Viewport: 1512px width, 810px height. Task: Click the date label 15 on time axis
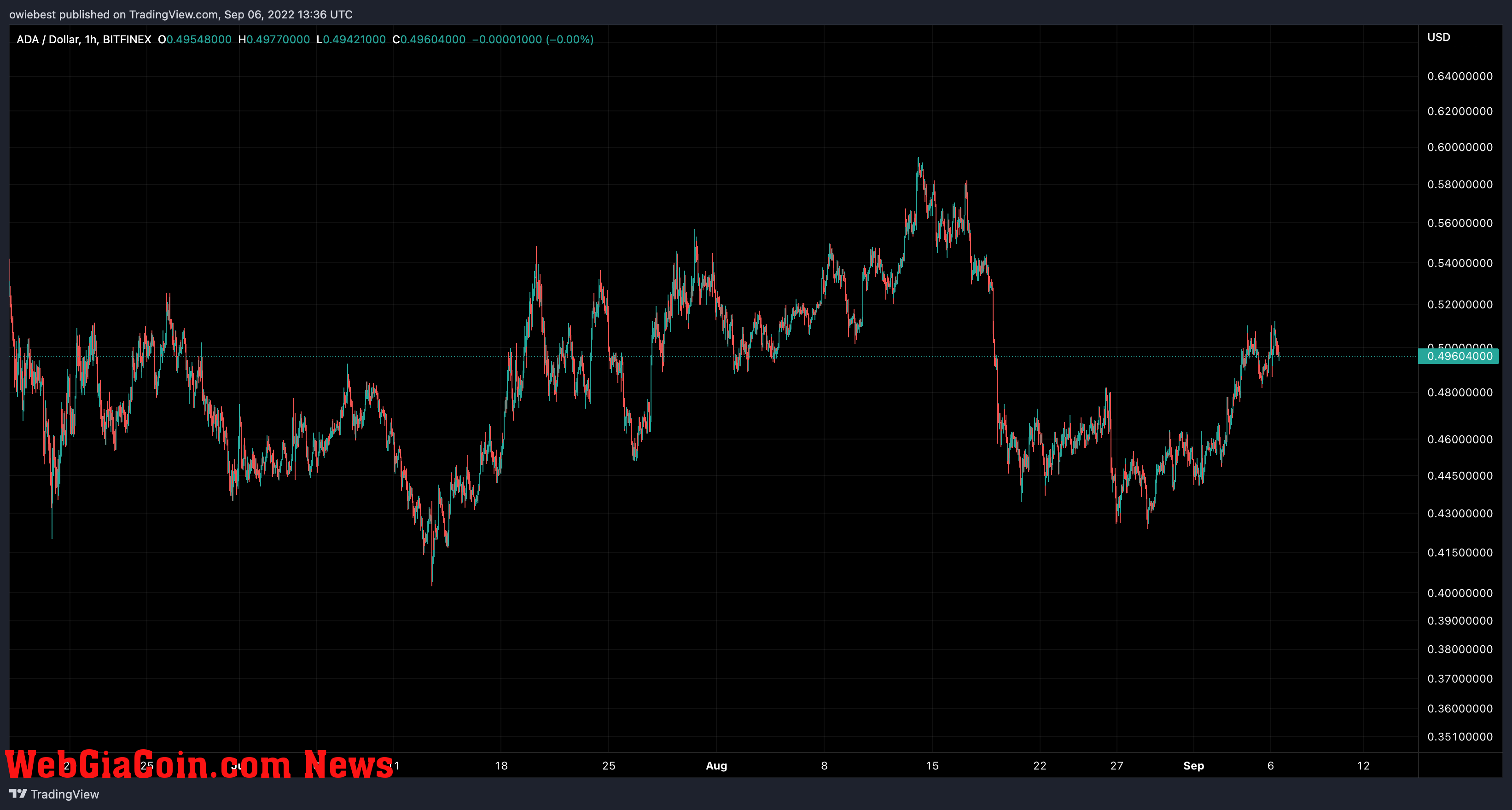point(932,765)
